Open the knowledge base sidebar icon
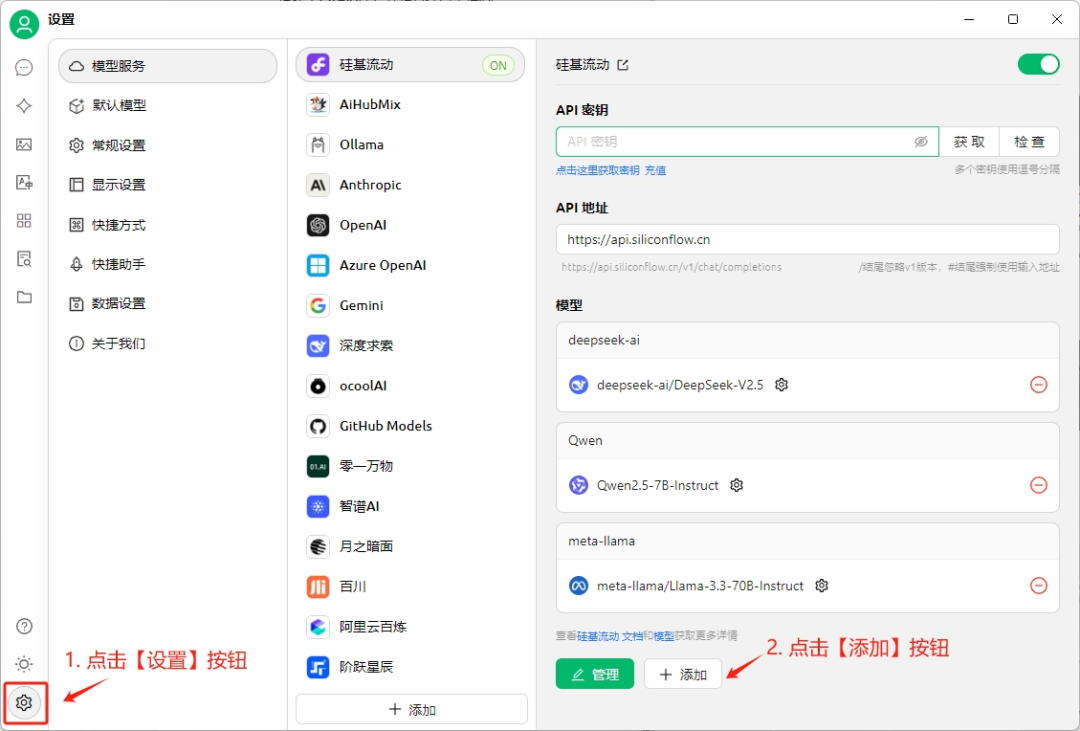Viewport: 1080px width, 731px height. coord(24,259)
